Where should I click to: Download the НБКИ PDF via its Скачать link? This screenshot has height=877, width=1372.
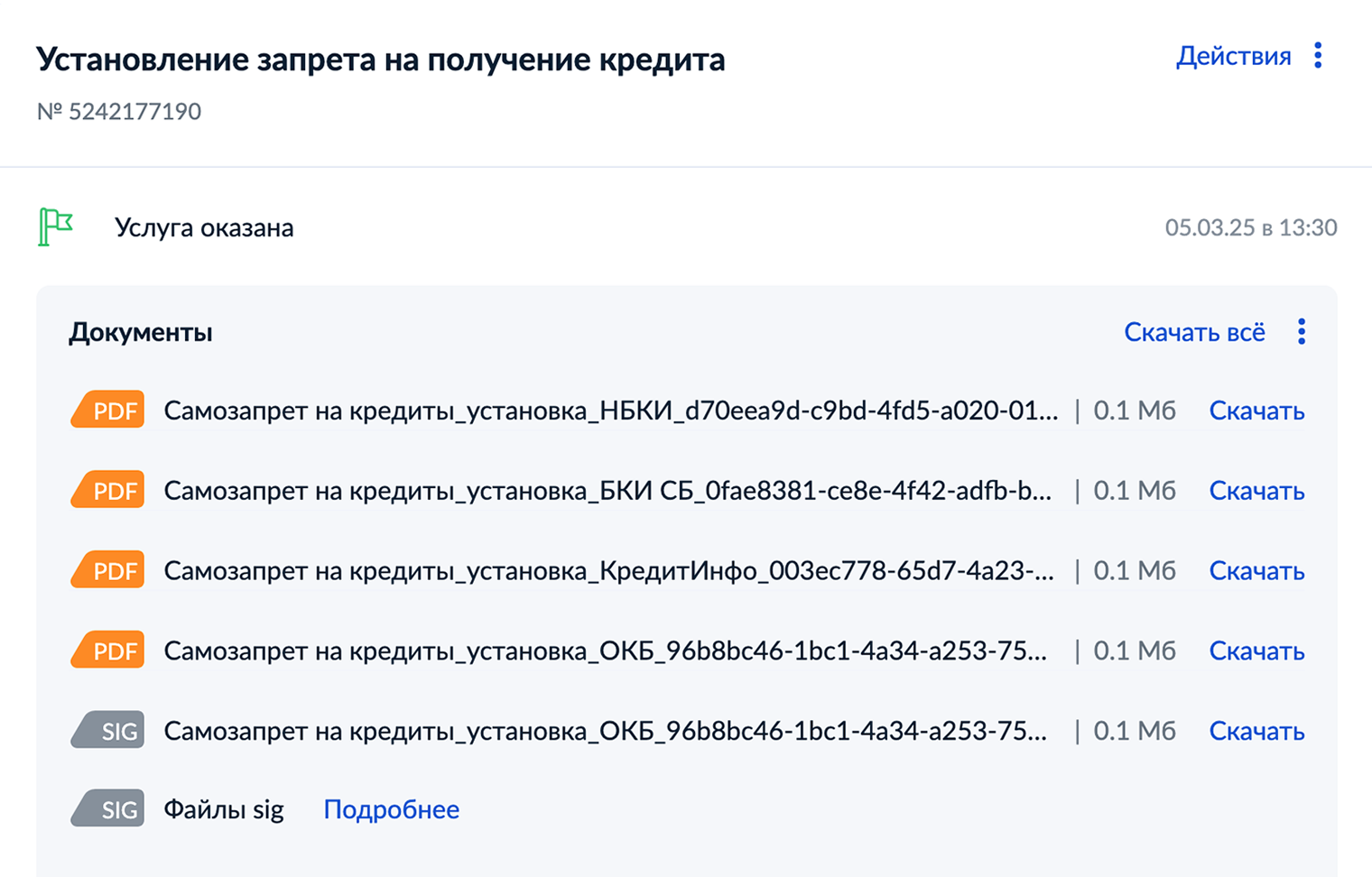[1256, 410]
